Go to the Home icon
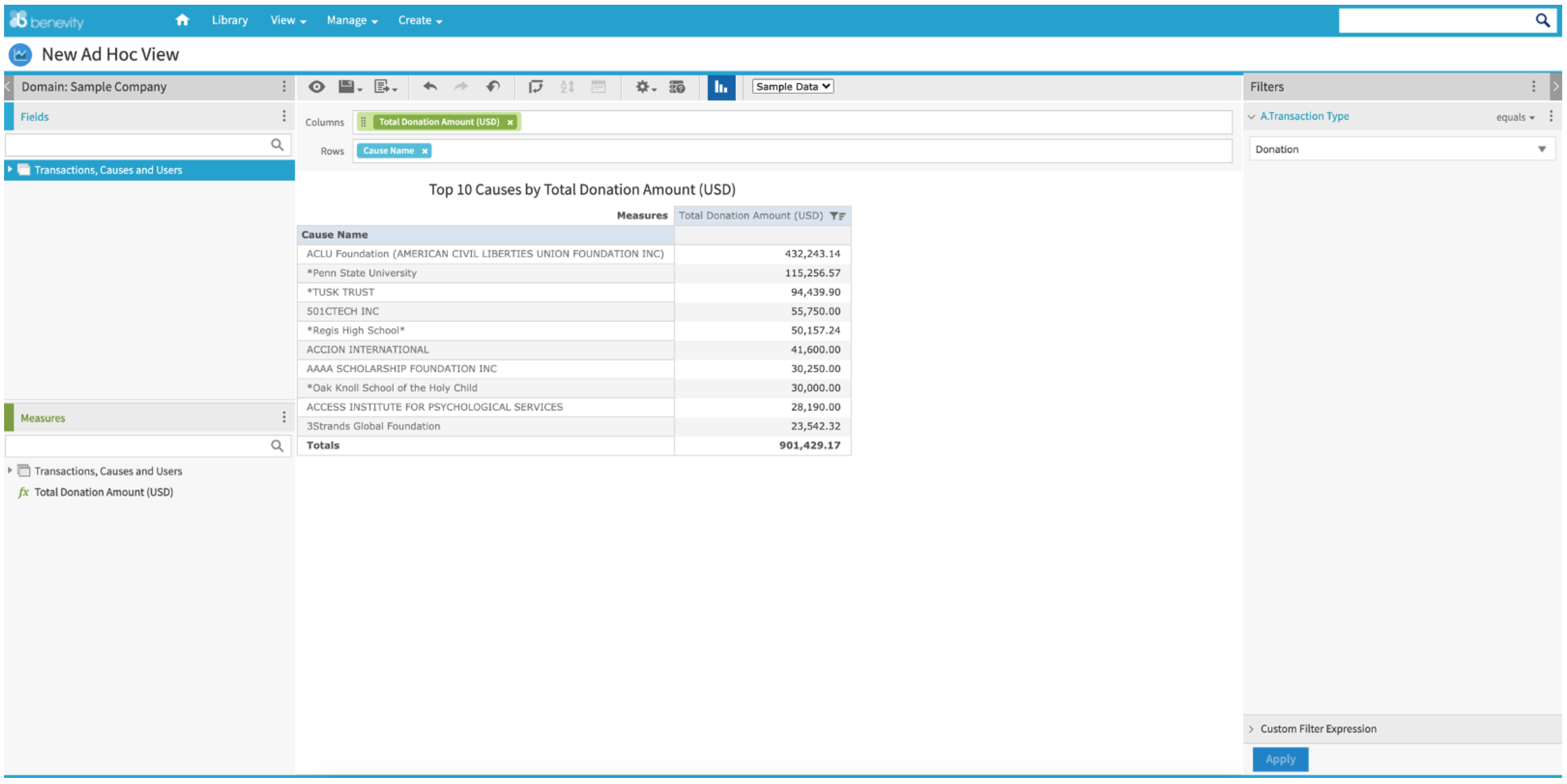 pos(182,20)
